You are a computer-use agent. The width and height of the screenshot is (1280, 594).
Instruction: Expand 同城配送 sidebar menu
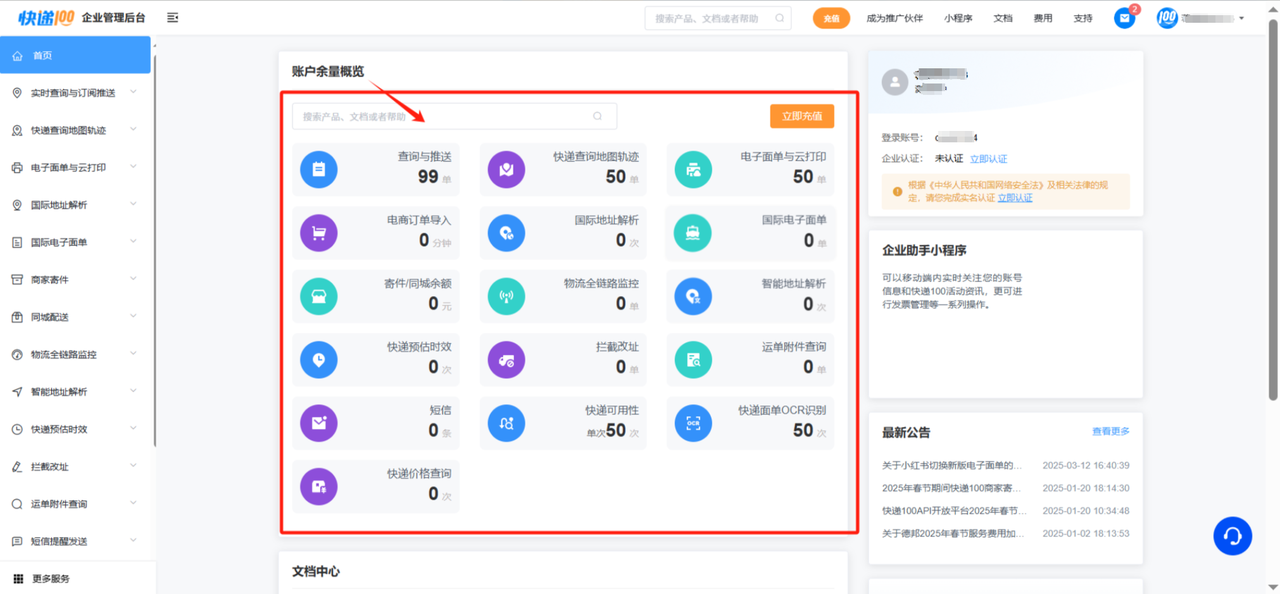77,317
